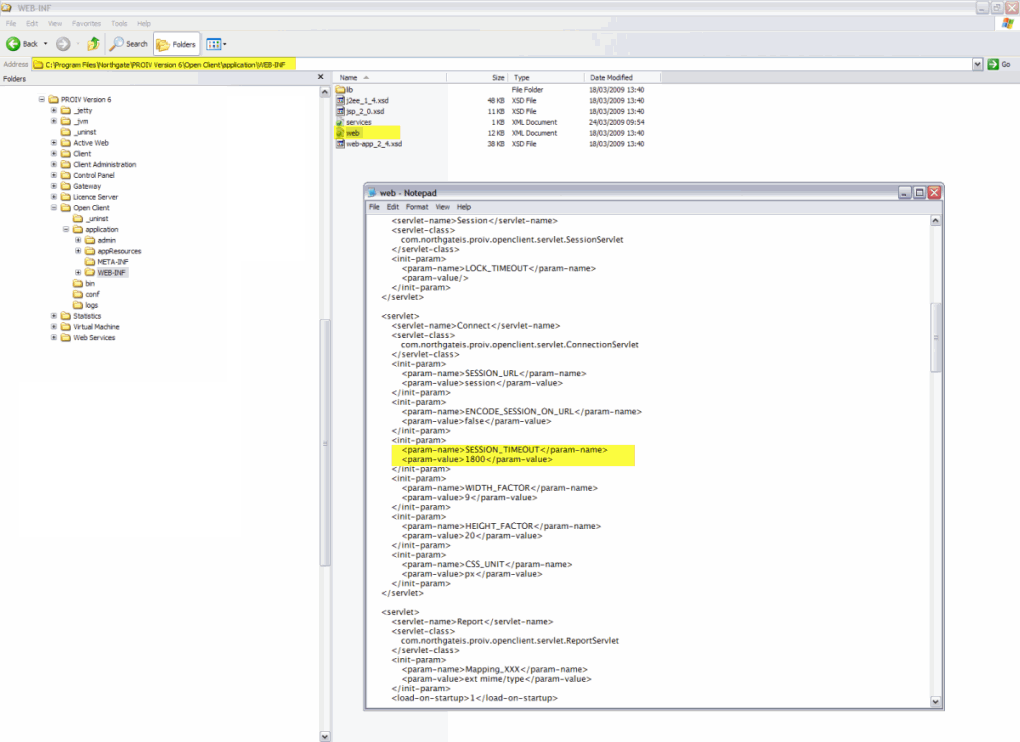
Task: Click the j2ee_1_4.xsd file icon
Action: [x=340, y=101]
